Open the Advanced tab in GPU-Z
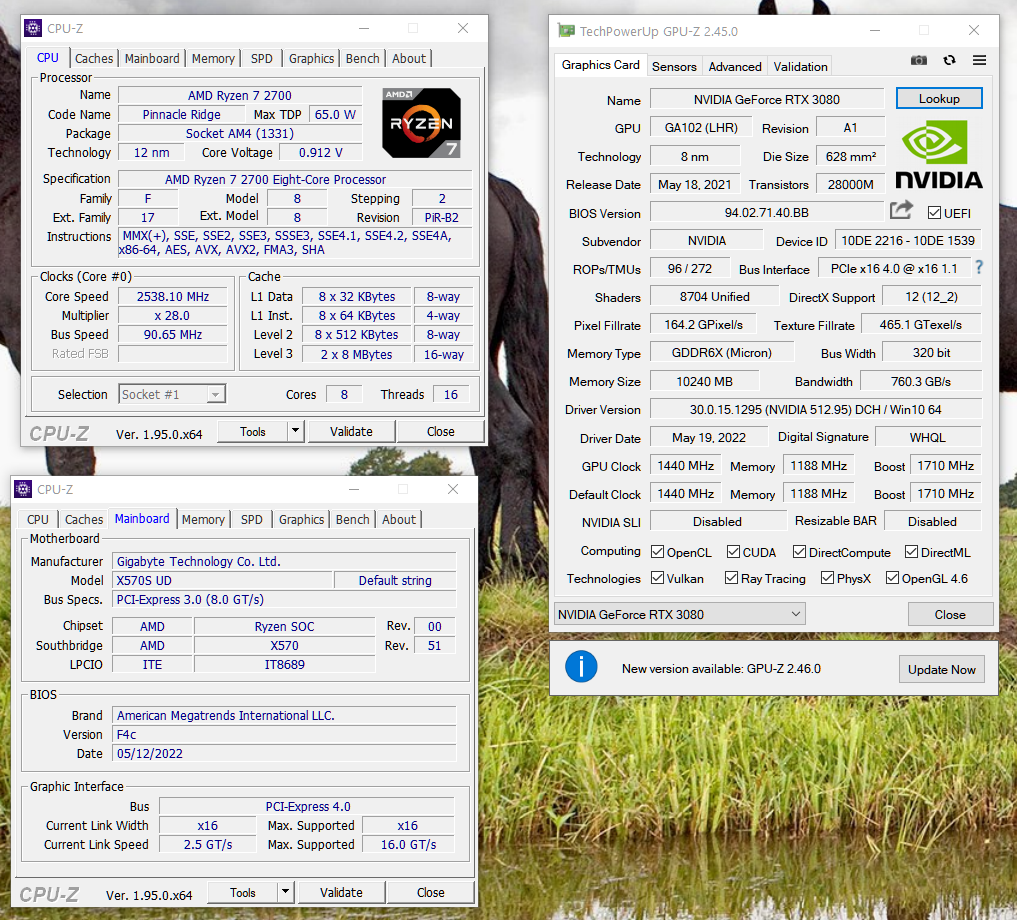This screenshot has height=920, width=1017. [x=734, y=66]
